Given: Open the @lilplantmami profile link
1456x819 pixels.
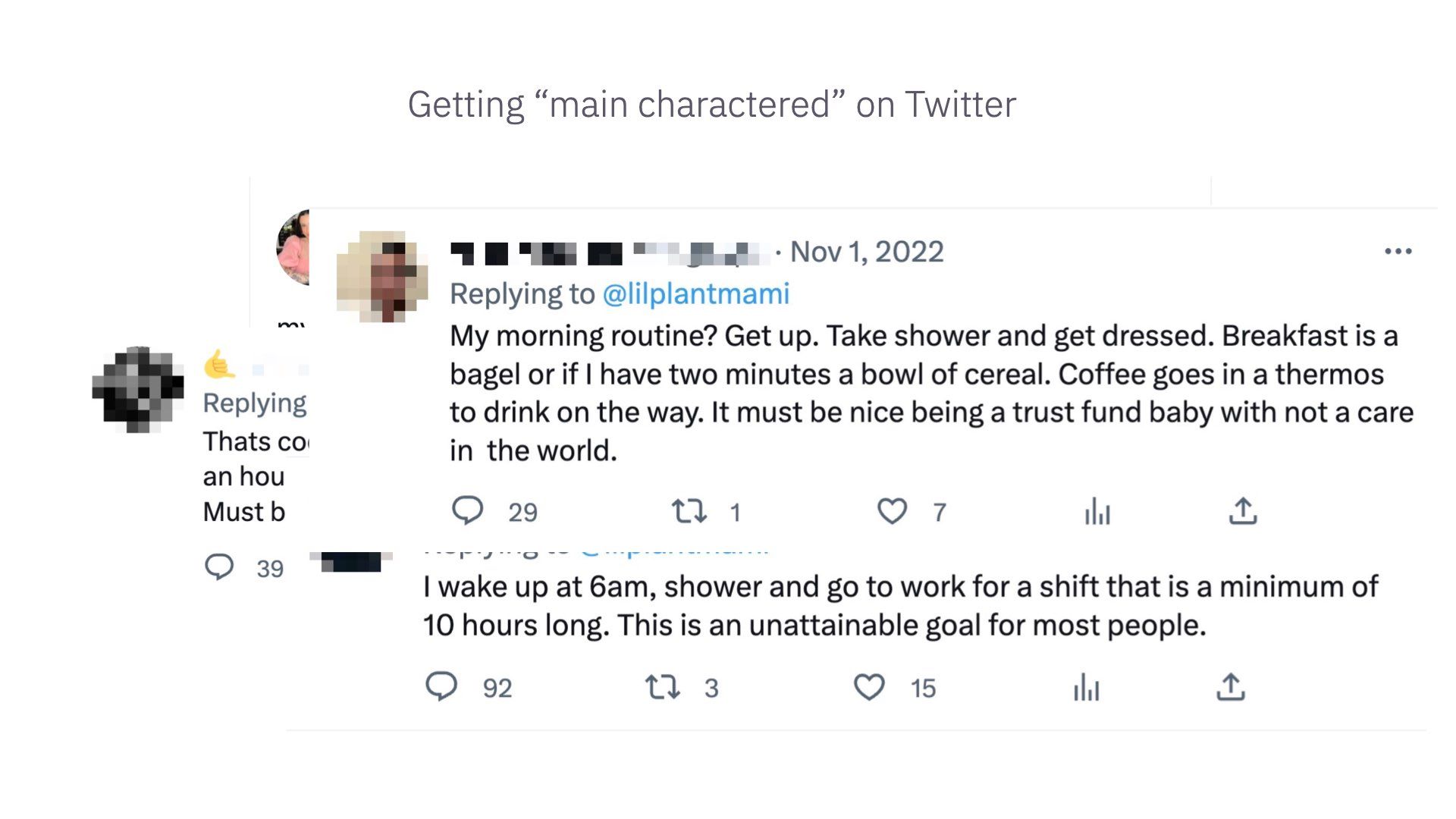Looking at the screenshot, I should coord(696,293).
